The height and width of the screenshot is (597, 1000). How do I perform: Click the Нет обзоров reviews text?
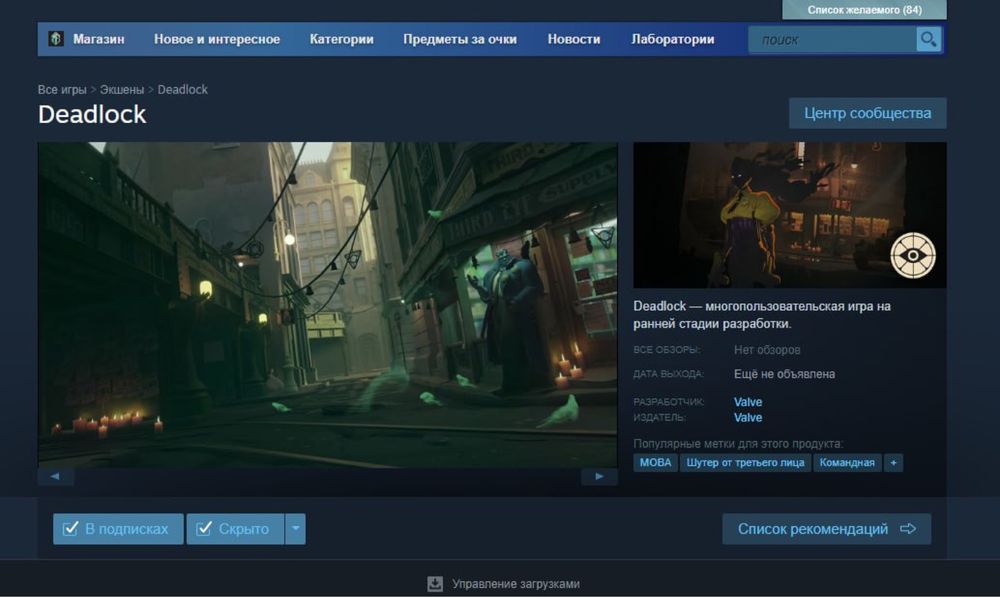coord(767,350)
